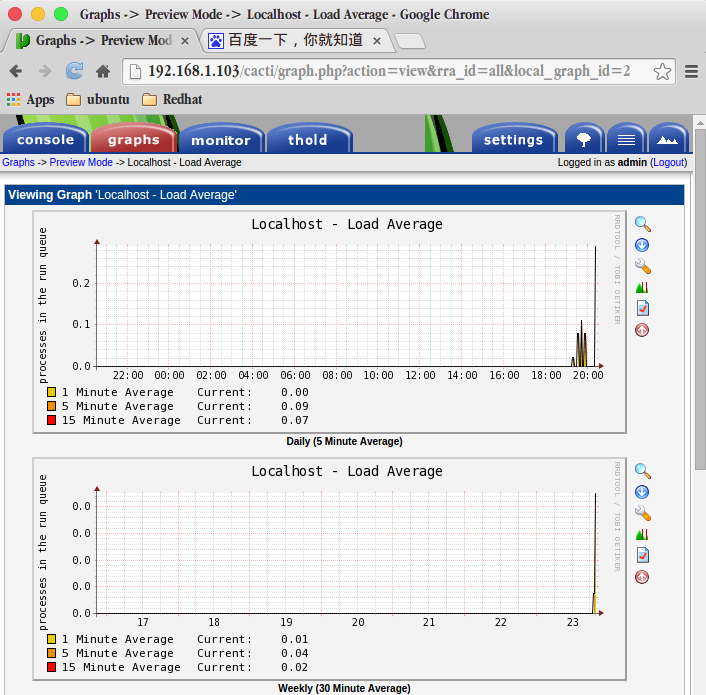Open the Apps bookmarks shortcut
706x695 pixels.
31,99
